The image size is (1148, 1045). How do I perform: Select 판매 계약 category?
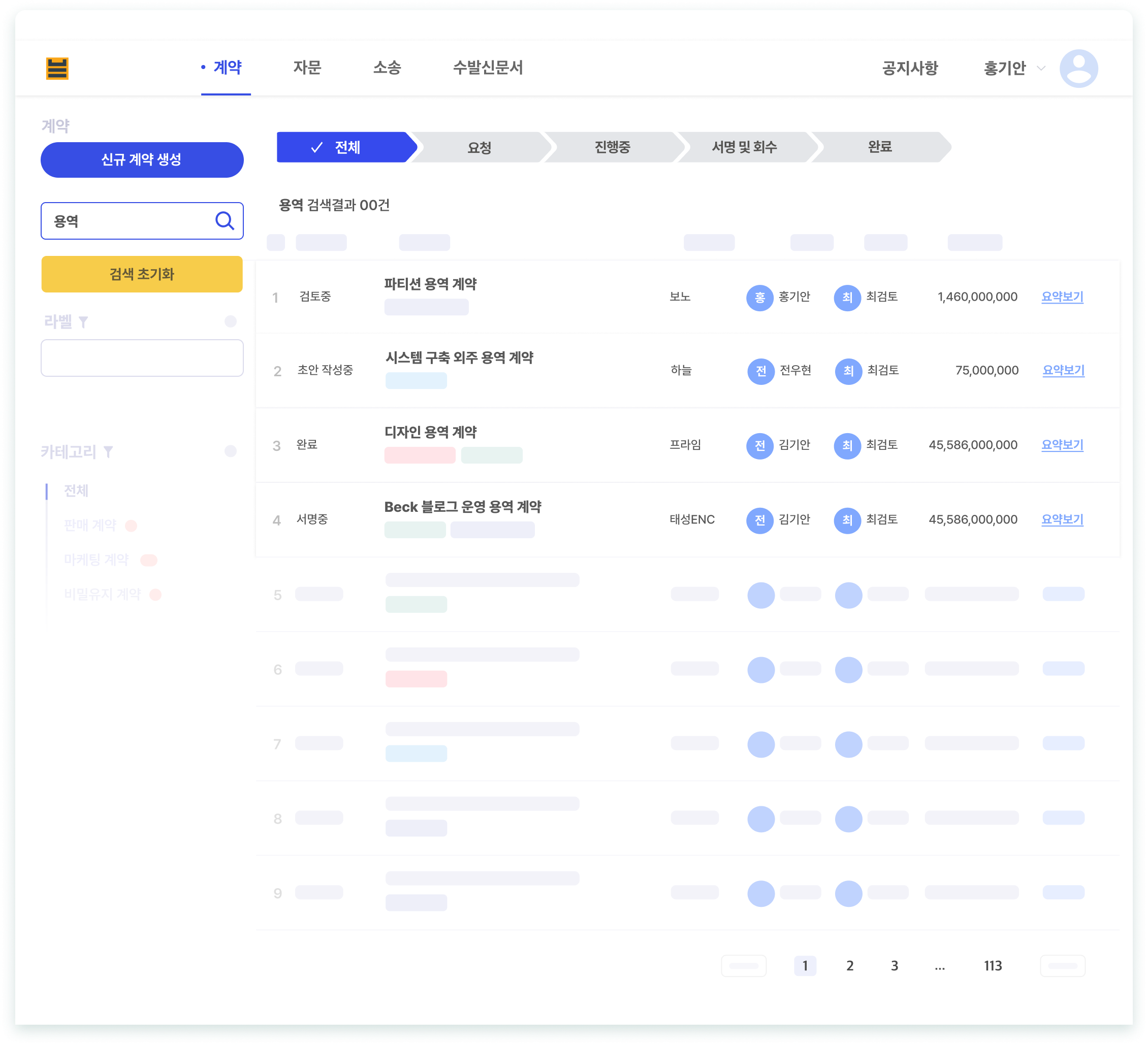[90, 526]
